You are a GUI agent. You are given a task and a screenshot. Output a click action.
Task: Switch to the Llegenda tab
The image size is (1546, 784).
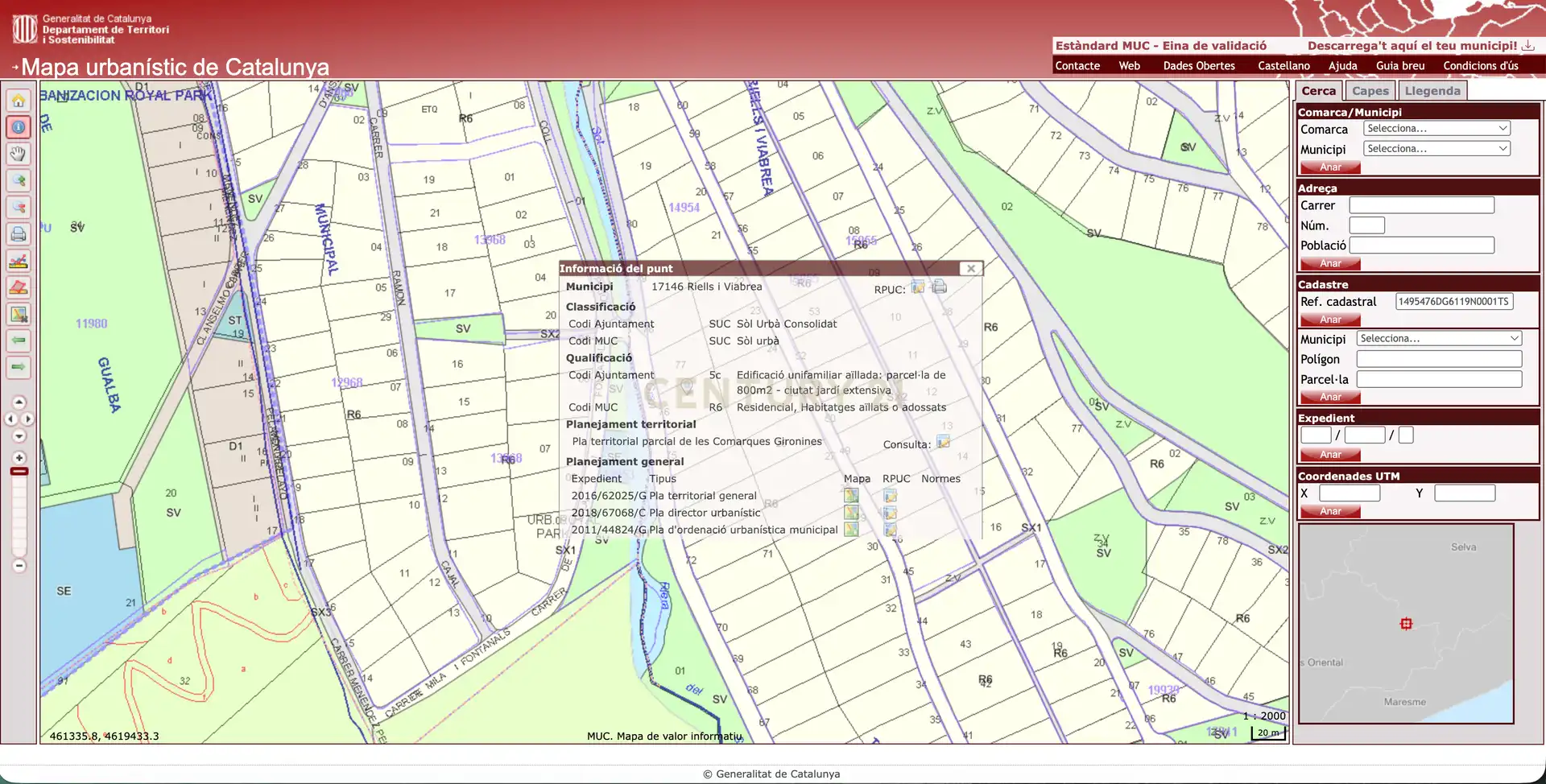pos(1432,91)
